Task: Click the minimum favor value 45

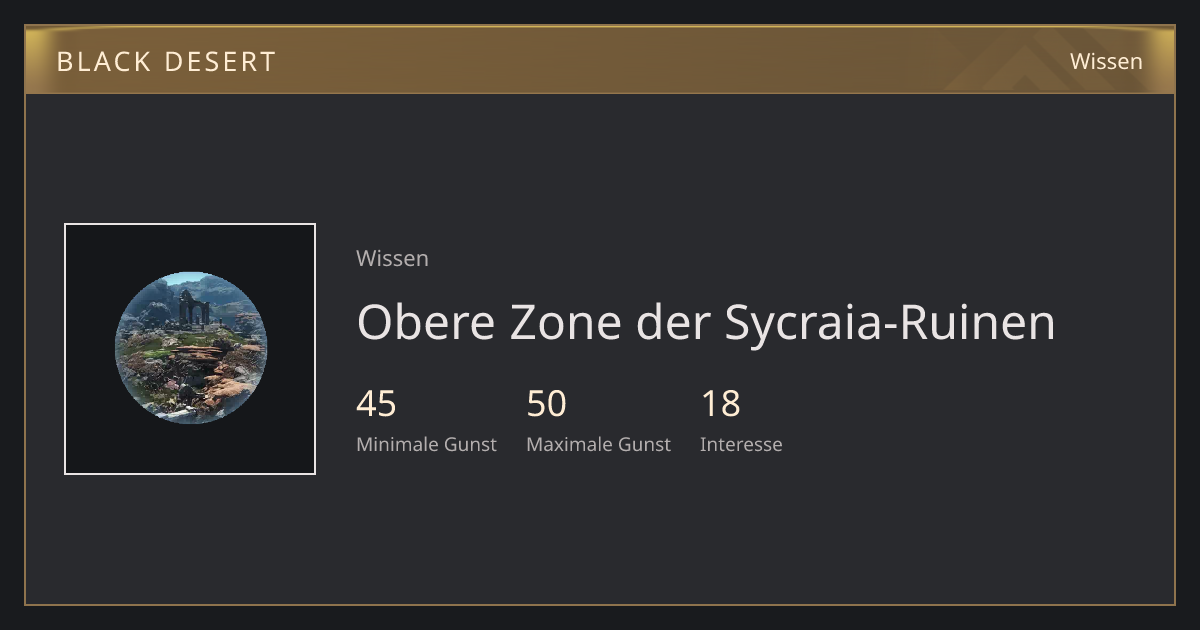Action: point(376,404)
